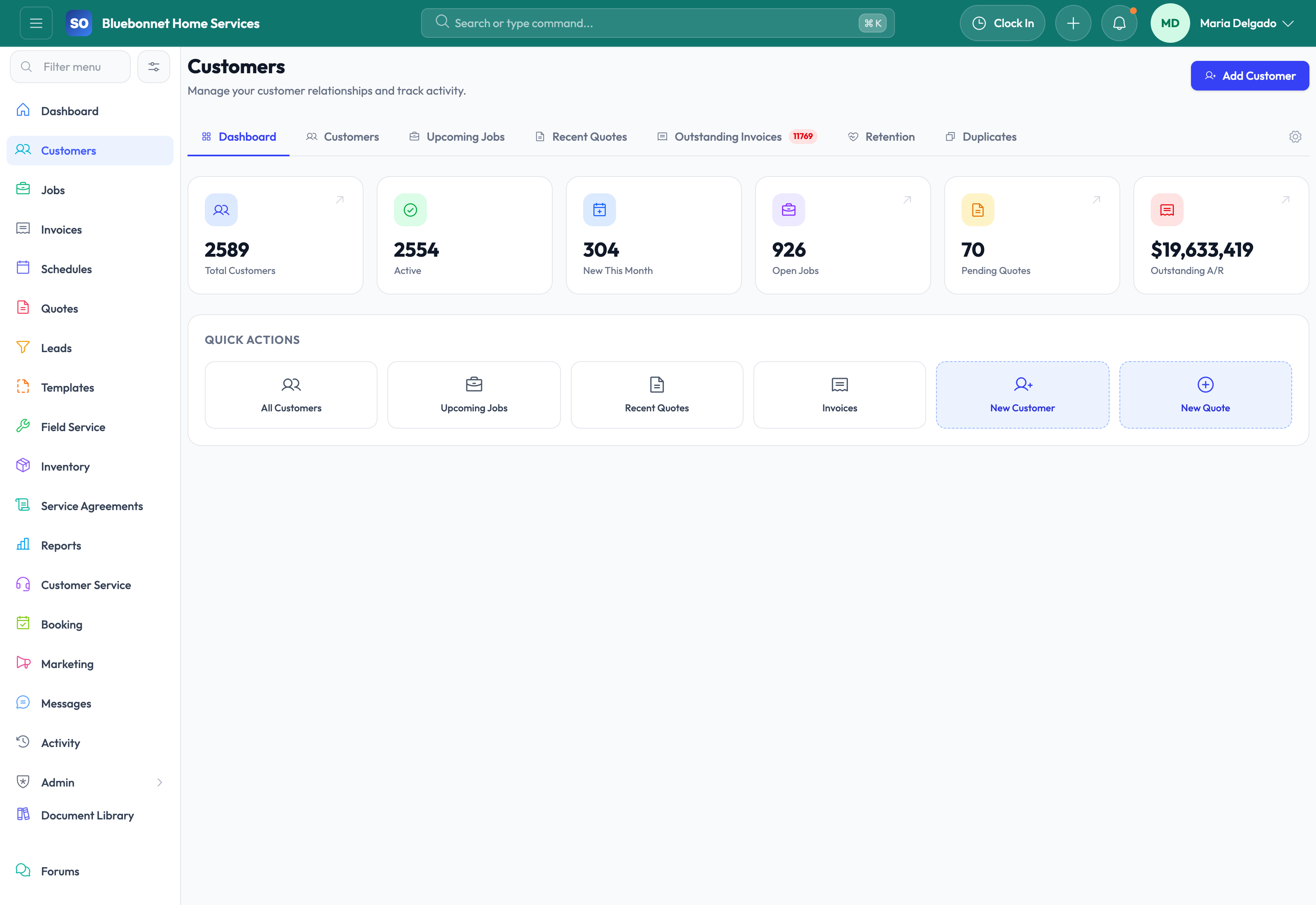Switch to the Retention tab
Screen dimensions: 1316x905
tap(881, 137)
